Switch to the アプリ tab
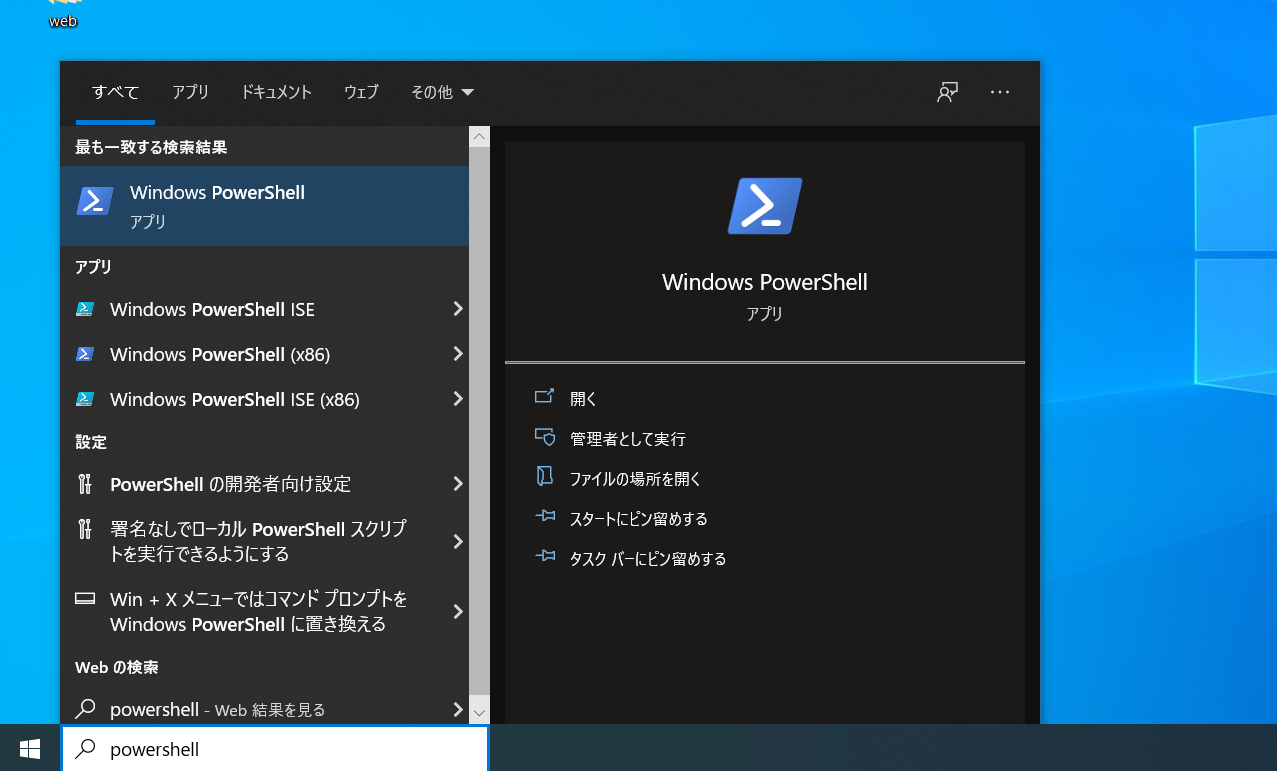The image size is (1277, 771). (190, 92)
